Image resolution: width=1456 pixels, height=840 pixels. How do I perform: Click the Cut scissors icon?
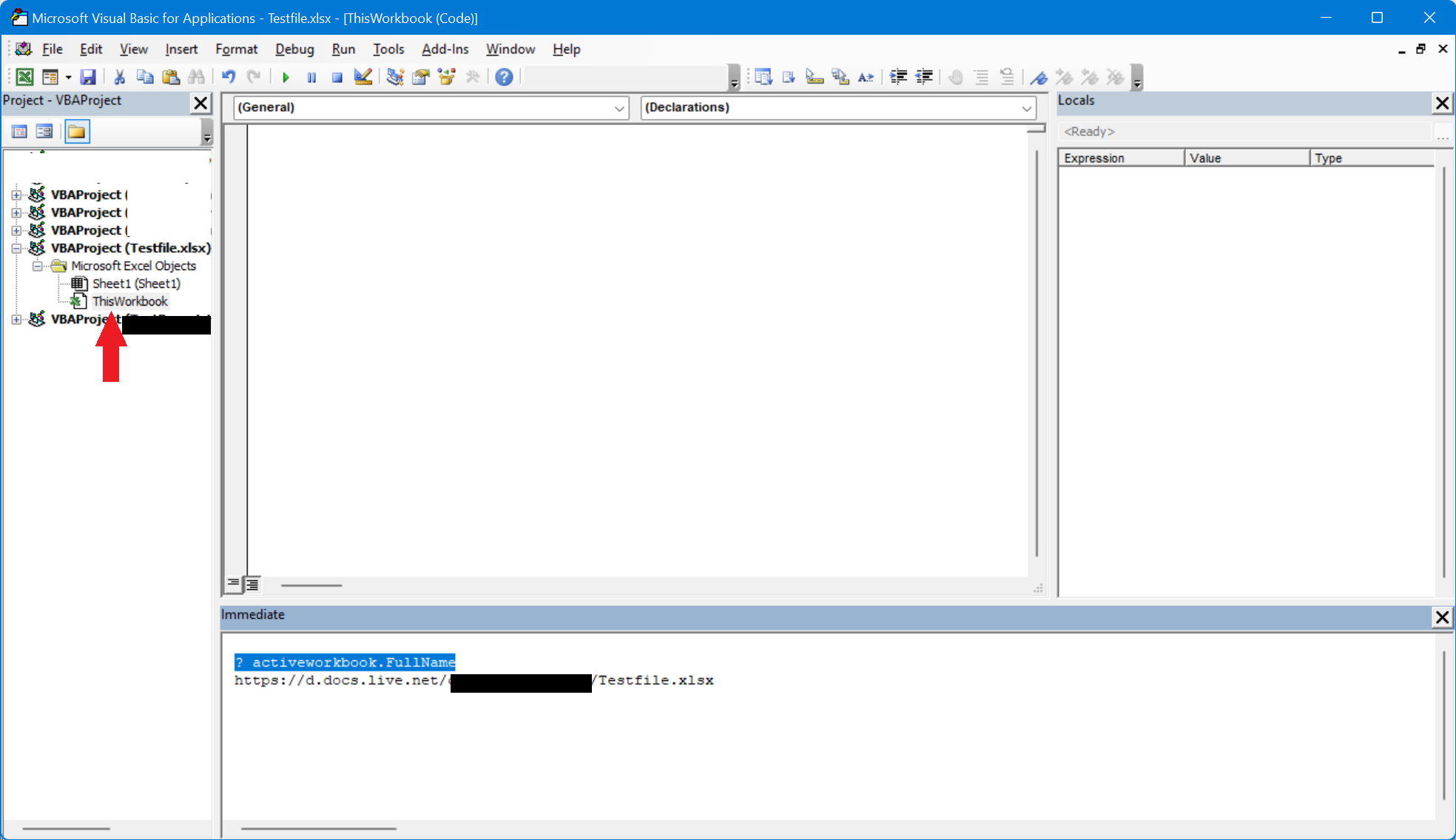pyautogui.click(x=119, y=77)
